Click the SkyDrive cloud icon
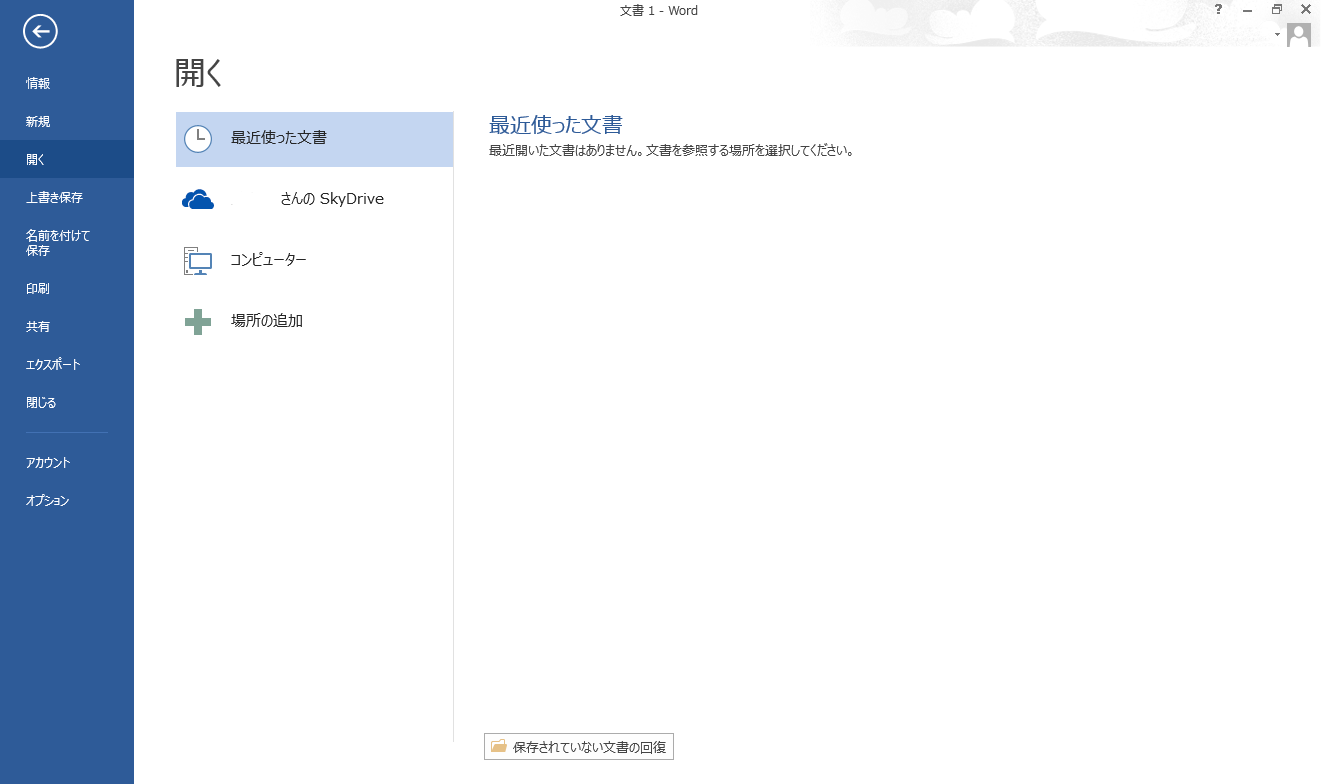1321x784 pixels. (198, 200)
